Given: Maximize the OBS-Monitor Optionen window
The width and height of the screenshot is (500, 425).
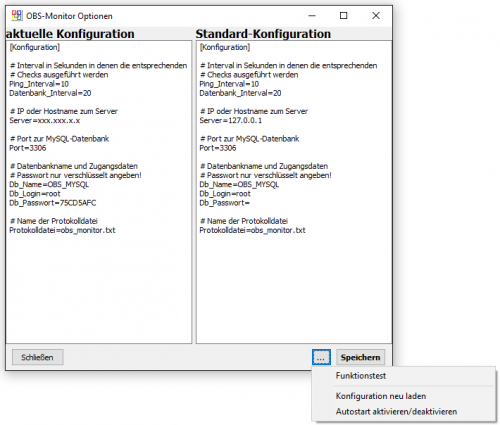Looking at the screenshot, I should tap(344, 16).
